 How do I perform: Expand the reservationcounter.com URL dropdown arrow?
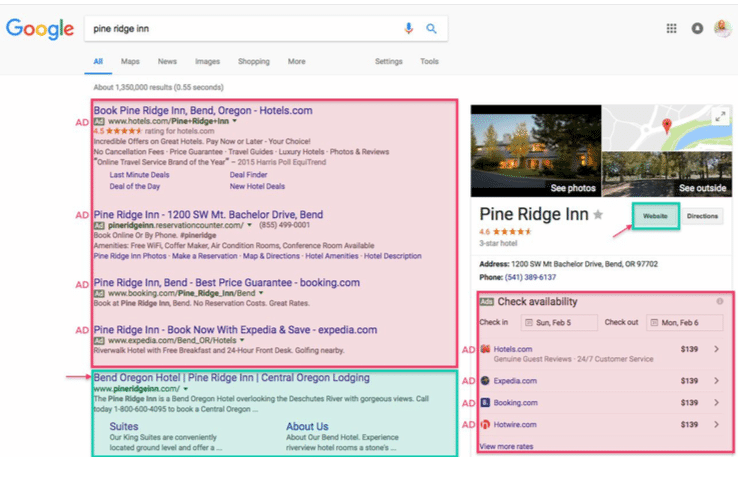coord(249,225)
